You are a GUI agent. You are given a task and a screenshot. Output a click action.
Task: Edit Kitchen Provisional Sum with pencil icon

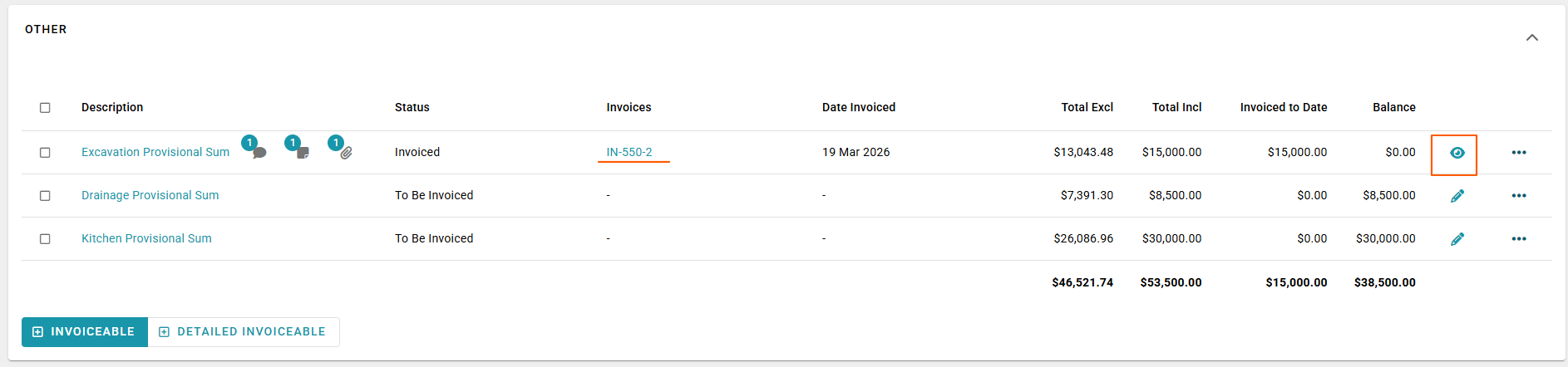pos(1457,239)
